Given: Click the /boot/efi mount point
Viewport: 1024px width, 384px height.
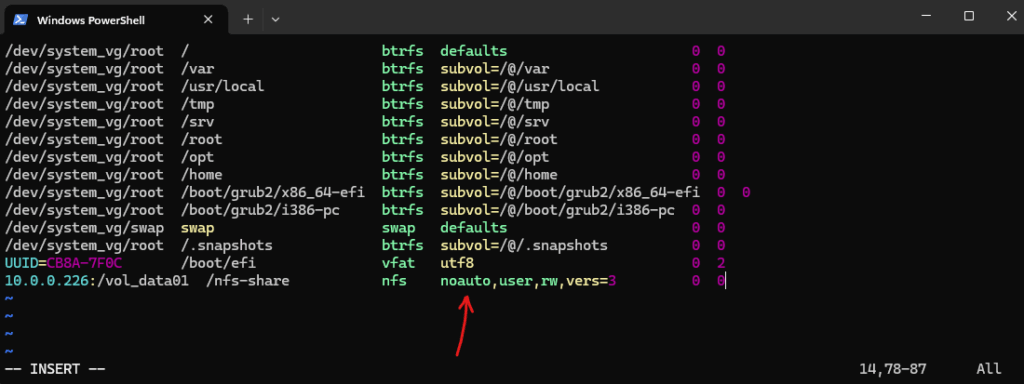Looking at the screenshot, I should pyautogui.click(x=218, y=264).
